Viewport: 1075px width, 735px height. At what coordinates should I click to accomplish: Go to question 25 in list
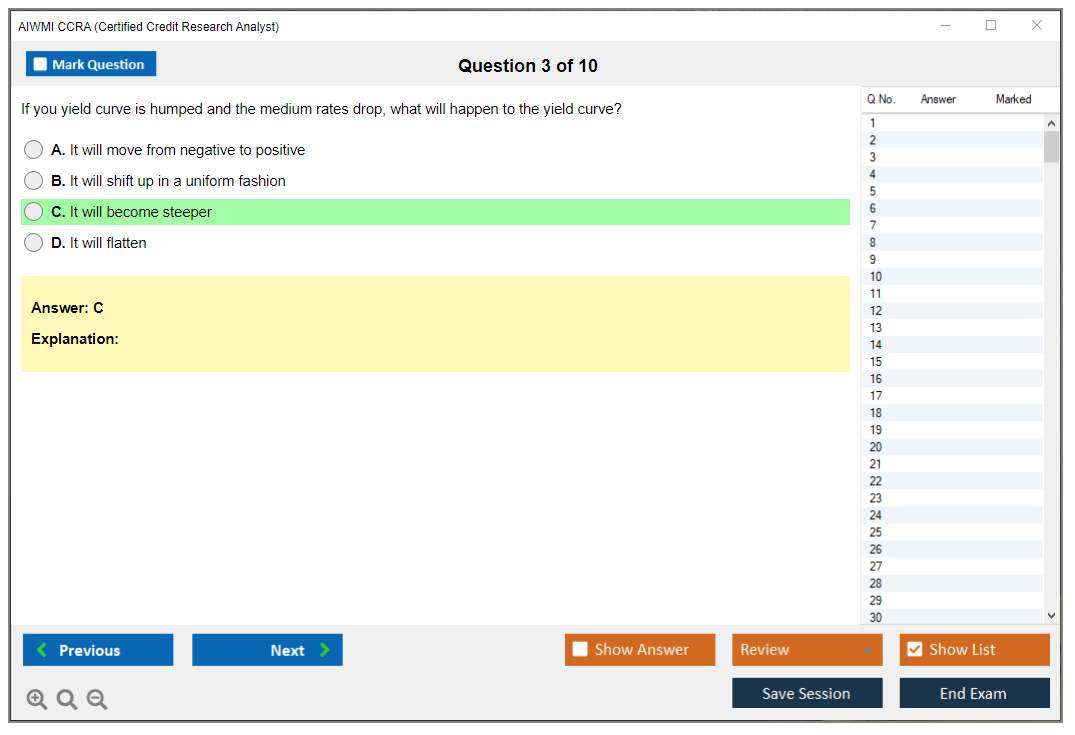point(876,532)
